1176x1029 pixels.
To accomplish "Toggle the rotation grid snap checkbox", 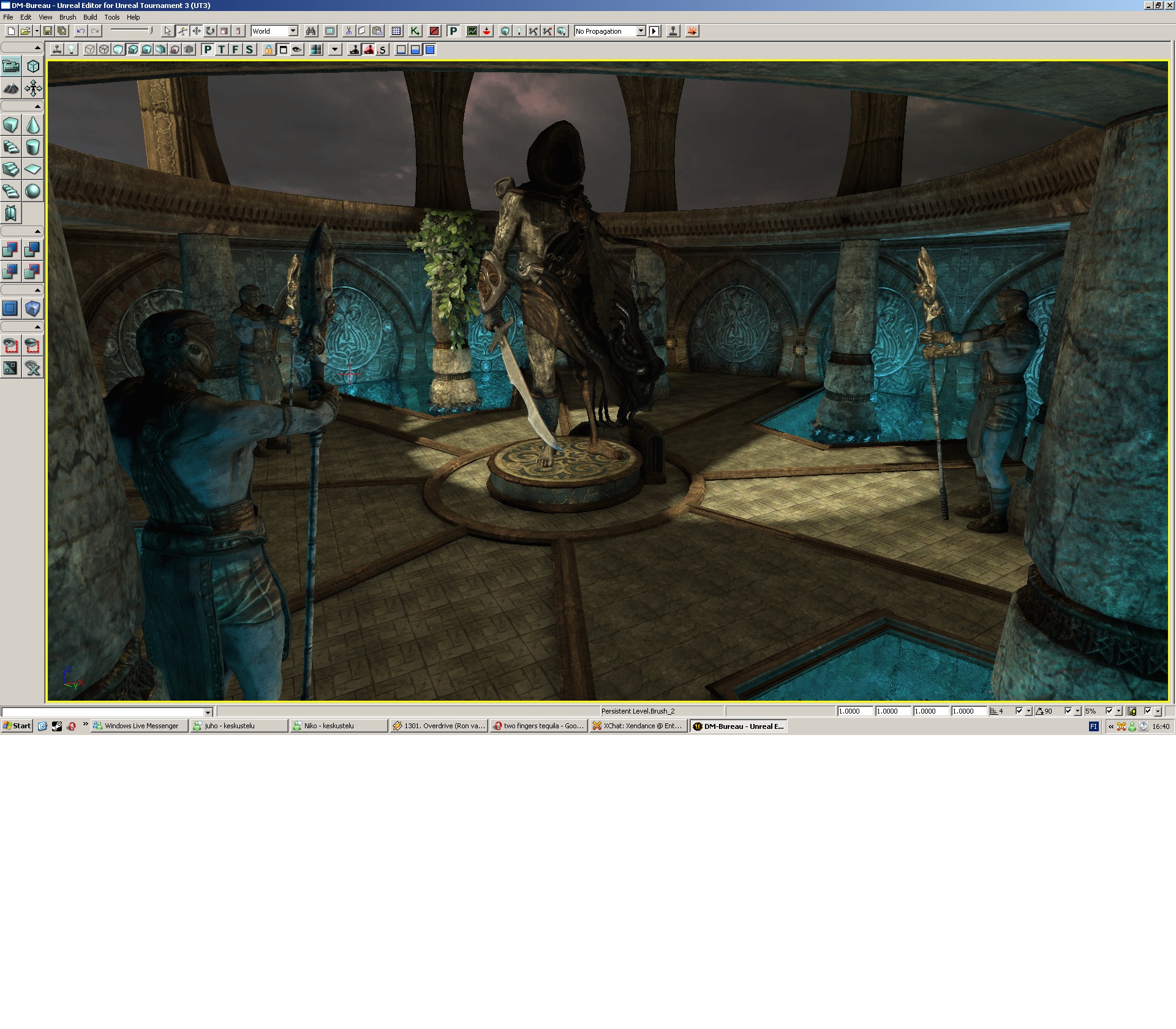I will 1068,711.
